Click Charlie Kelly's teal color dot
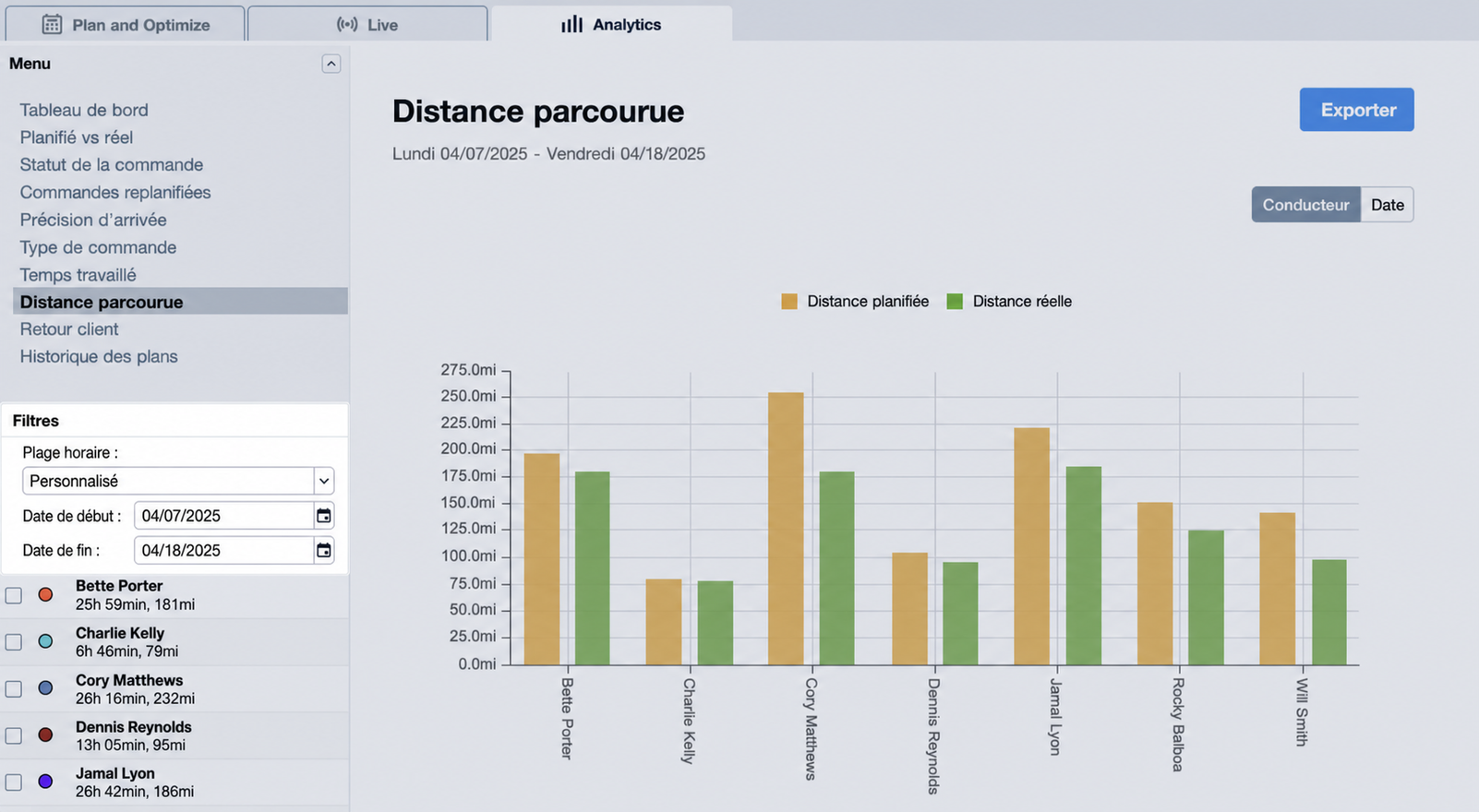Viewport: 1479px width, 812px height. coord(45,641)
